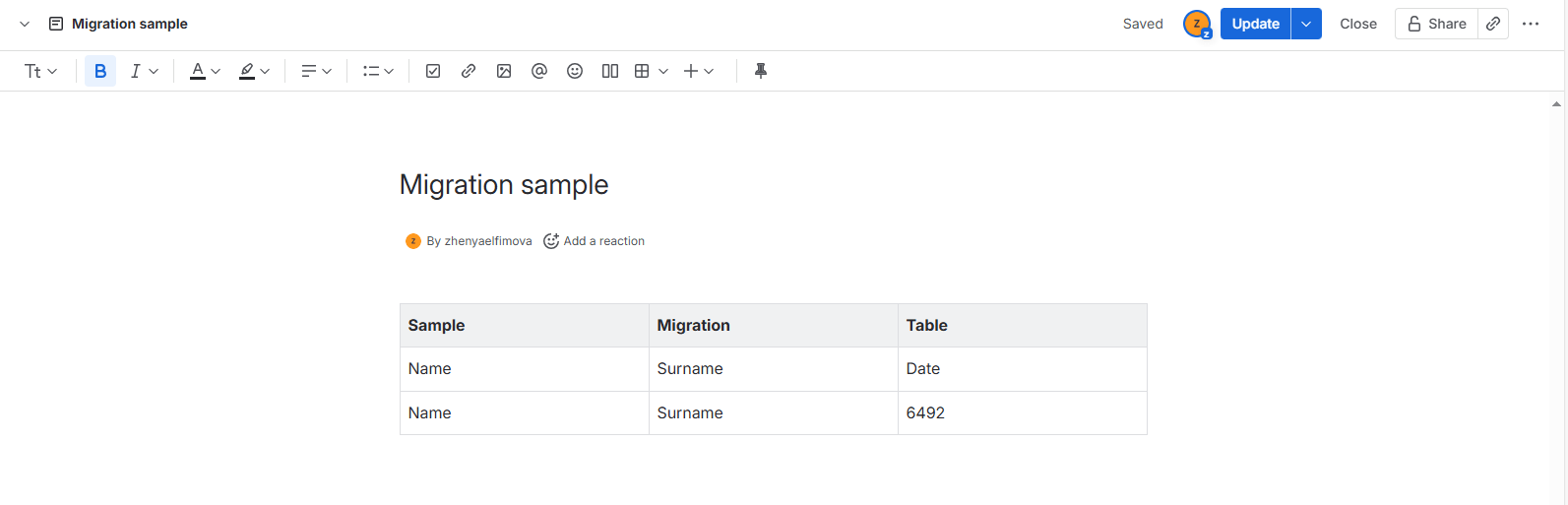This screenshot has height=505, width=1568.
Task: Open the text styles dropdown
Action: [40, 71]
